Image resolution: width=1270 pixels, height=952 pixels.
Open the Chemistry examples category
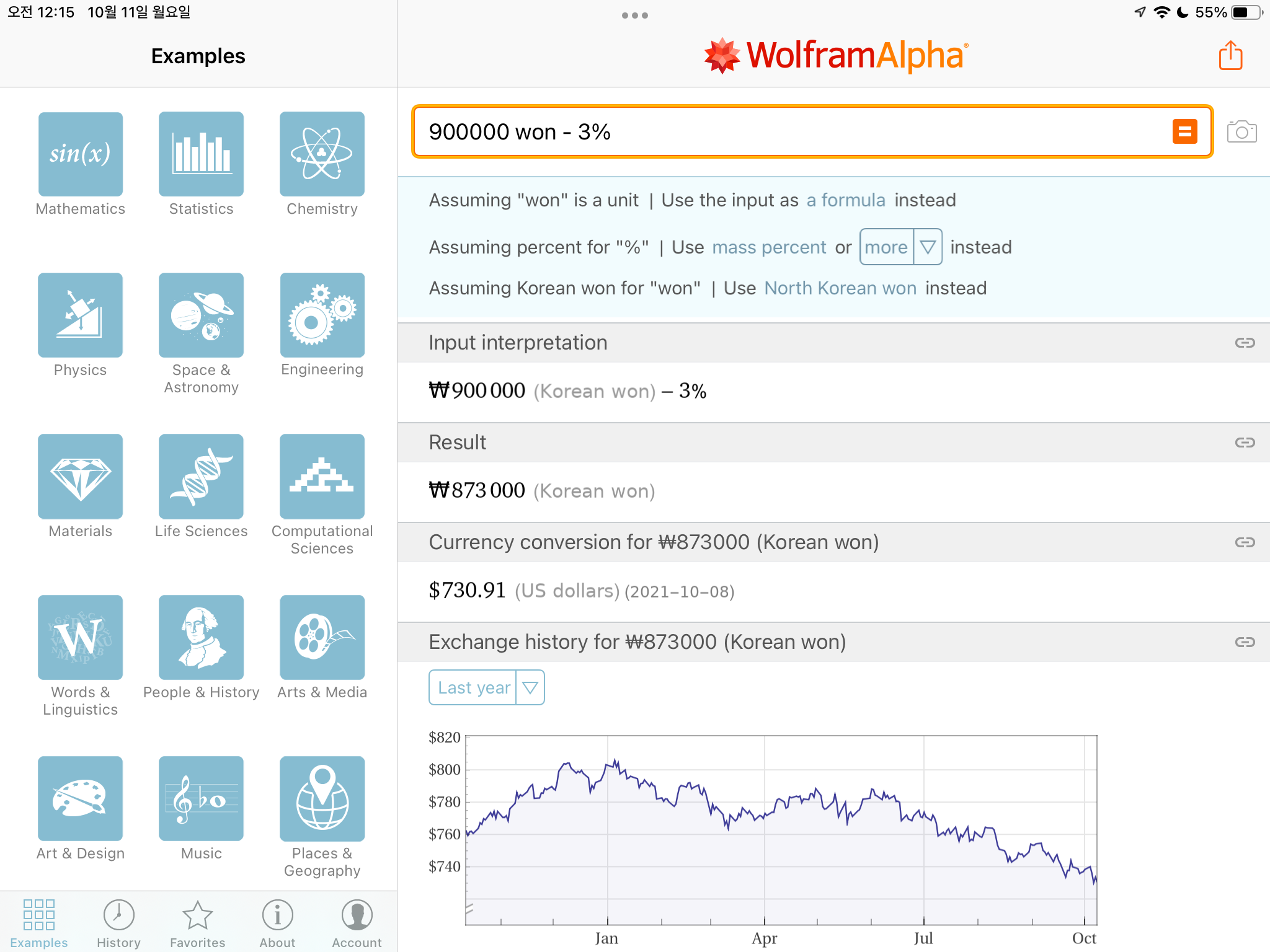click(322, 154)
